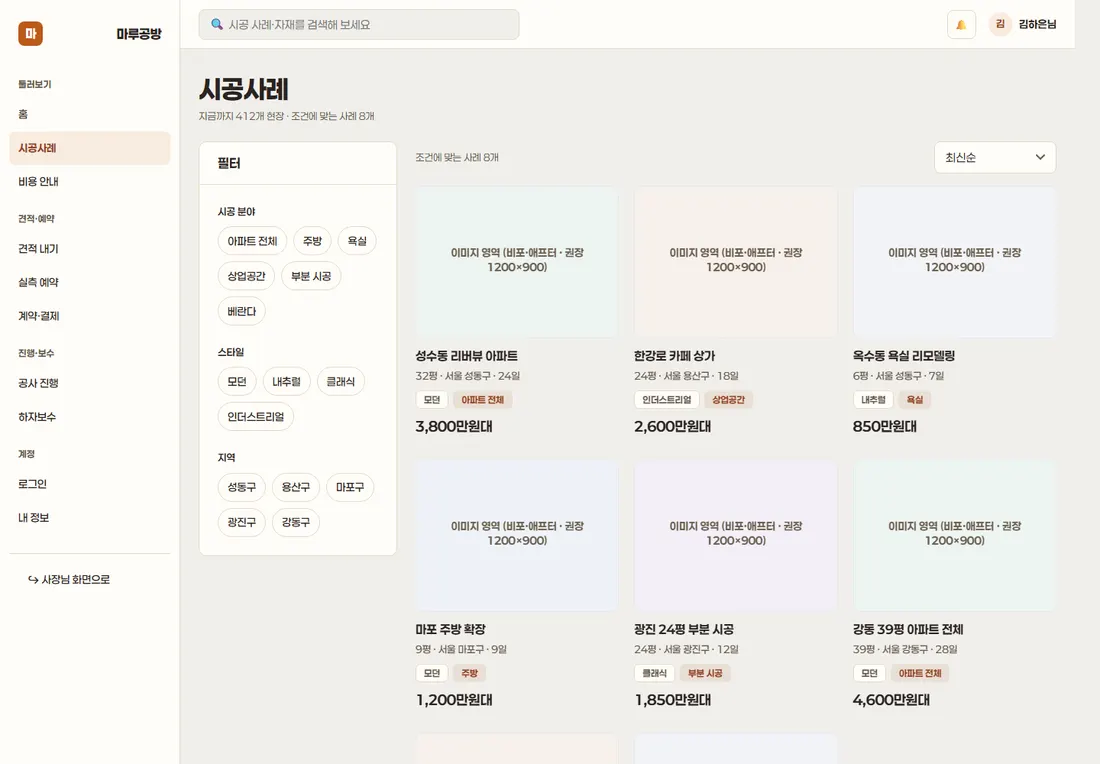Toggle the 내추럴 style filter chip
The width and height of the screenshot is (1100, 764).
(286, 382)
